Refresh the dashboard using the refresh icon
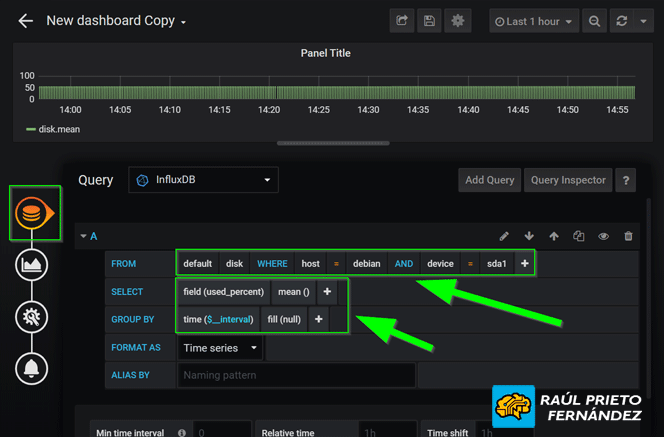The image size is (664, 437). click(x=621, y=21)
